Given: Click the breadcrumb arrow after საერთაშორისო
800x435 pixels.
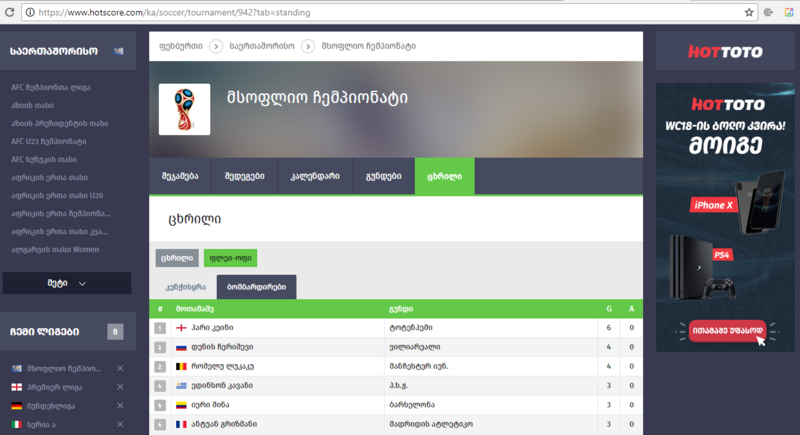Looking at the screenshot, I should pyautogui.click(x=308, y=46).
